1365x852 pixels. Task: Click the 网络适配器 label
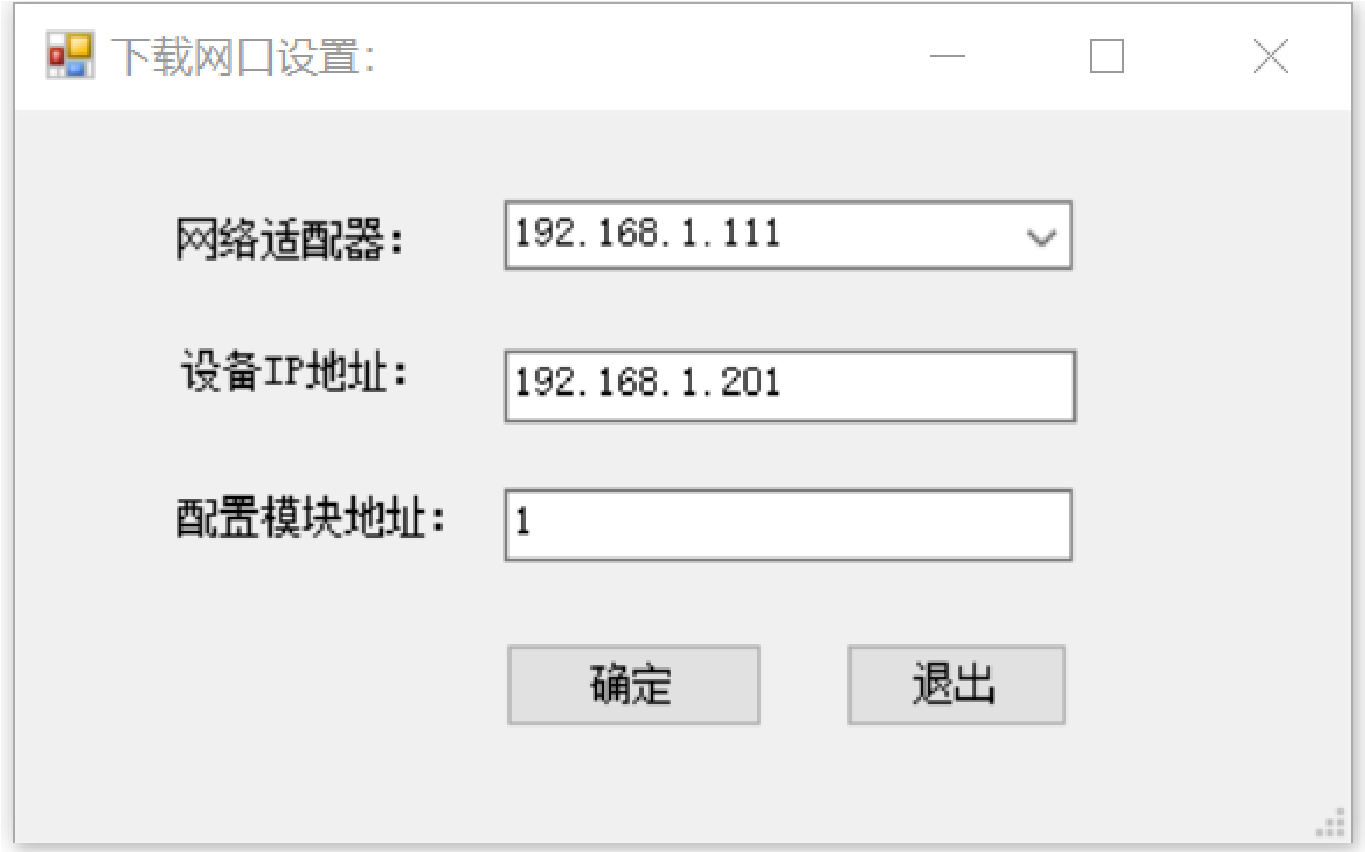(292, 241)
